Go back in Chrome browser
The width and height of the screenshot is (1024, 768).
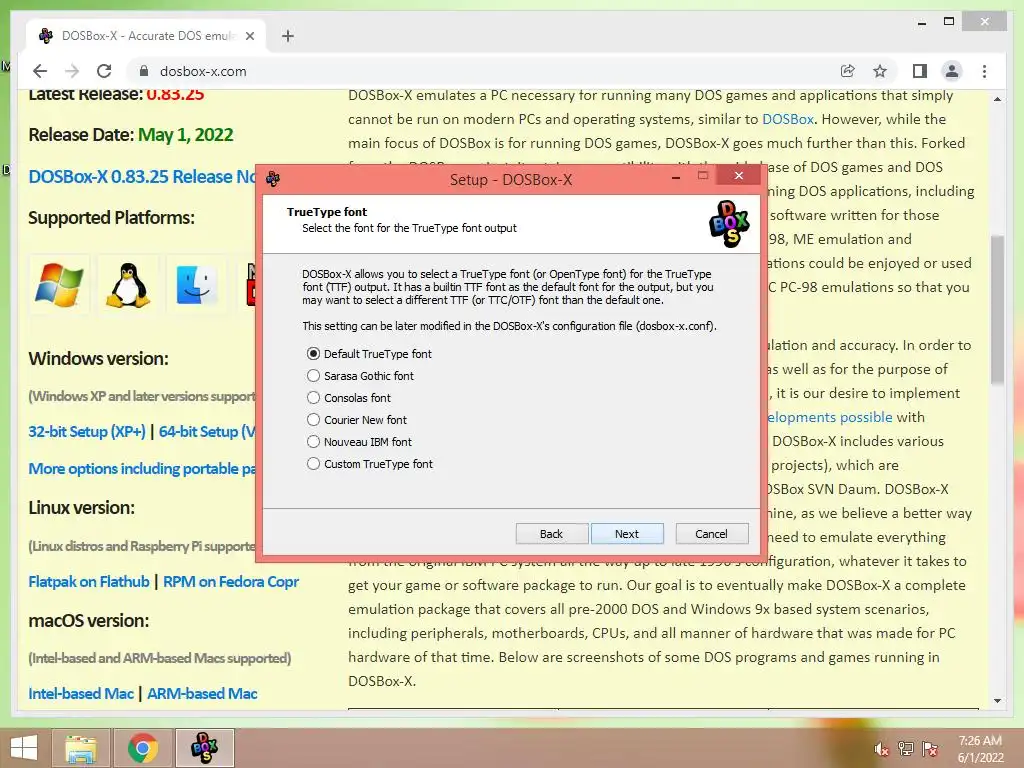tap(40, 71)
